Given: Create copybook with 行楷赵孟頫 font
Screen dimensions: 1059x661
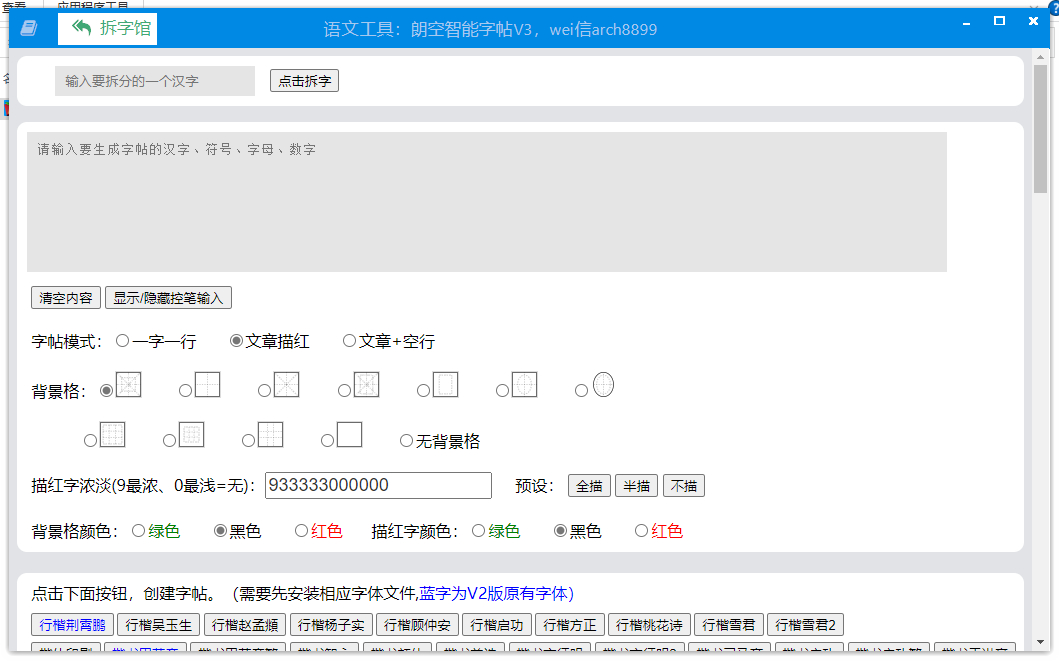Looking at the screenshot, I should tap(245, 625).
